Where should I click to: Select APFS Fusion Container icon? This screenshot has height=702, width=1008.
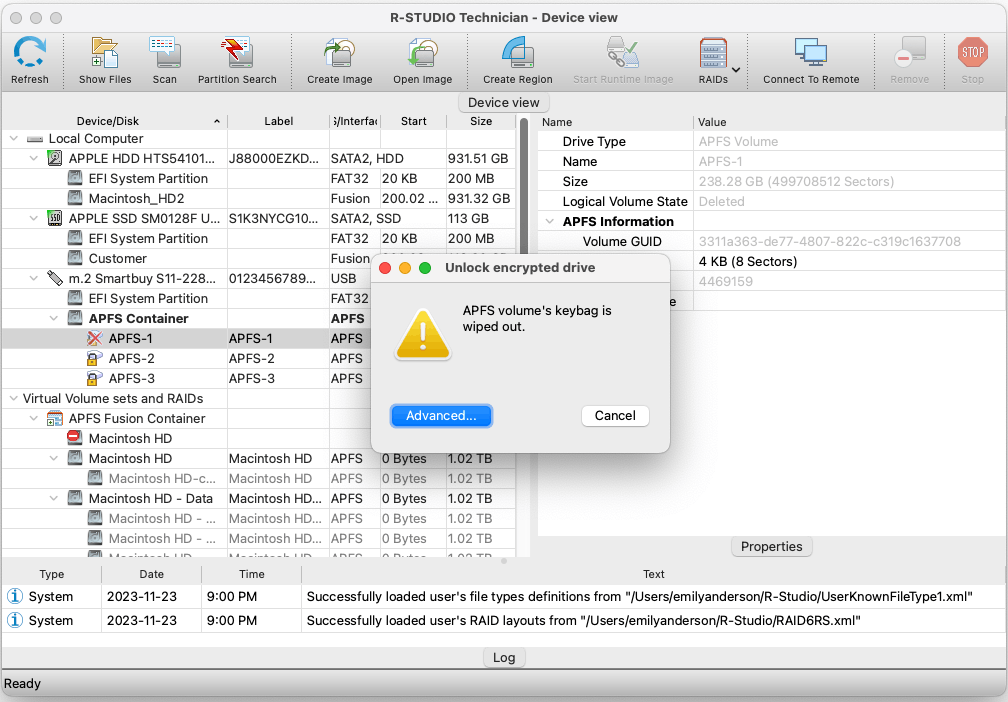(x=55, y=418)
